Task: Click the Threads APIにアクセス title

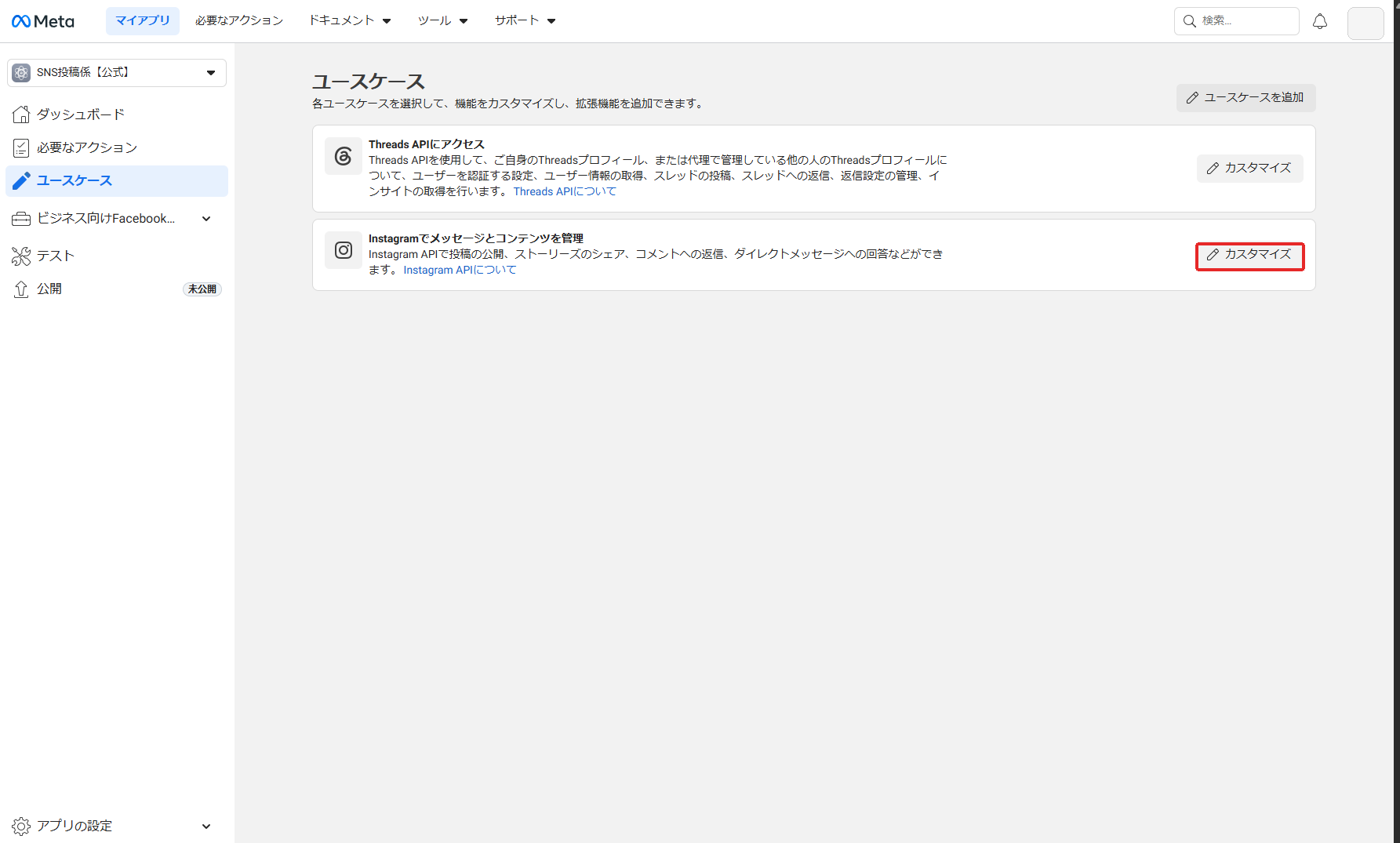Action: tap(427, 144)
